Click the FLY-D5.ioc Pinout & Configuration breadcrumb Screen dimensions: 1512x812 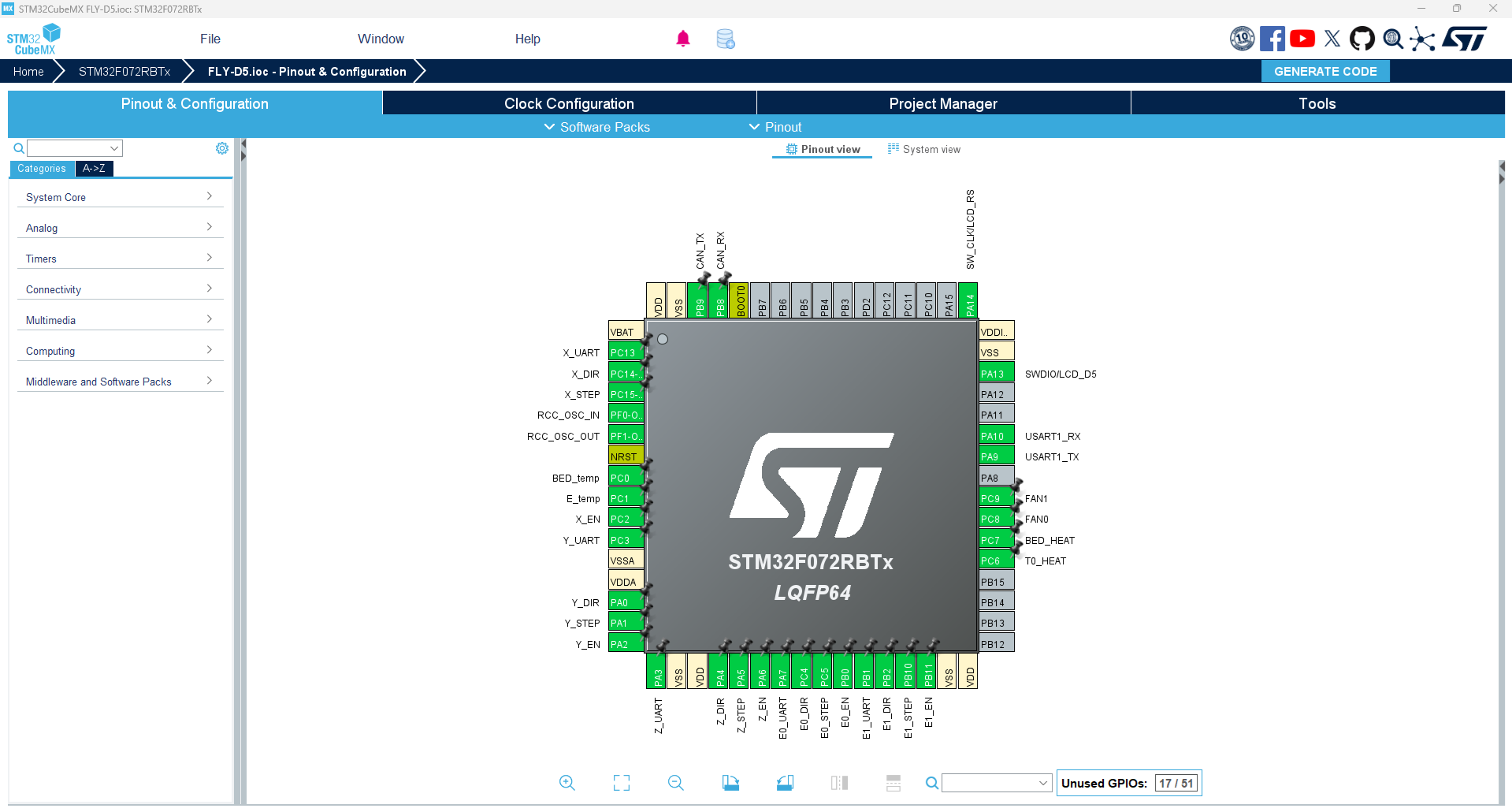point(307,71)
